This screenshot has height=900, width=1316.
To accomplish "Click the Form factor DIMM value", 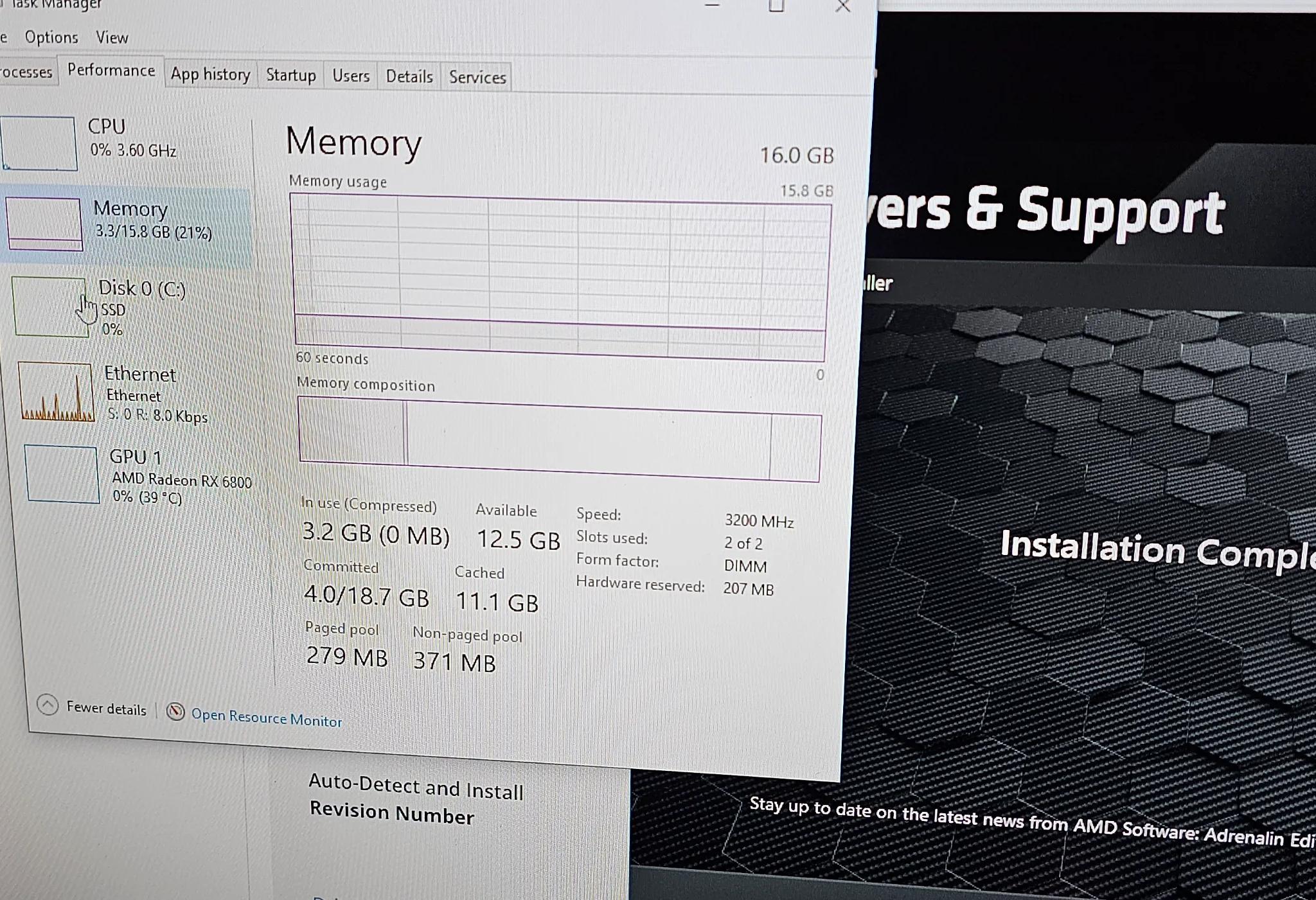I will (745, 567).
